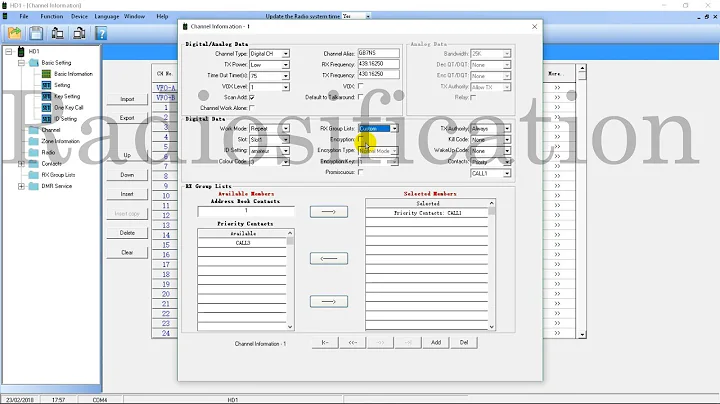This screenshot has width=720, height=404.
Task: Open the Channel Type dropdown
Action: click(x=286, y=54)
